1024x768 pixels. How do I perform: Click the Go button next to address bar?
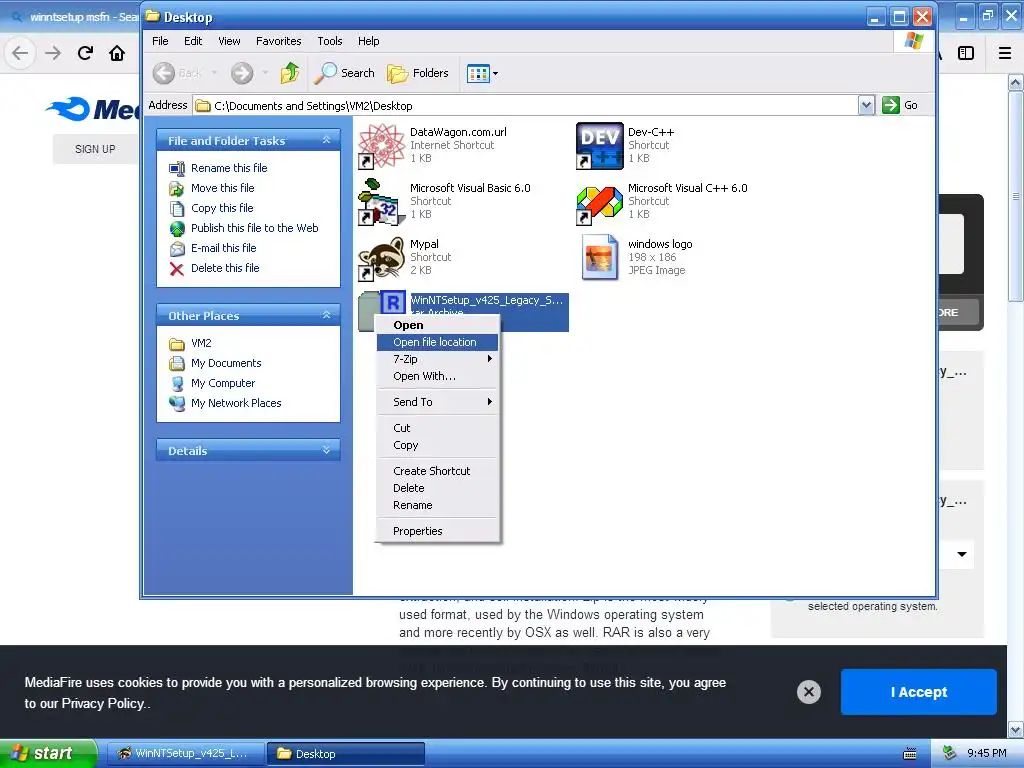[x=900, y=105]
